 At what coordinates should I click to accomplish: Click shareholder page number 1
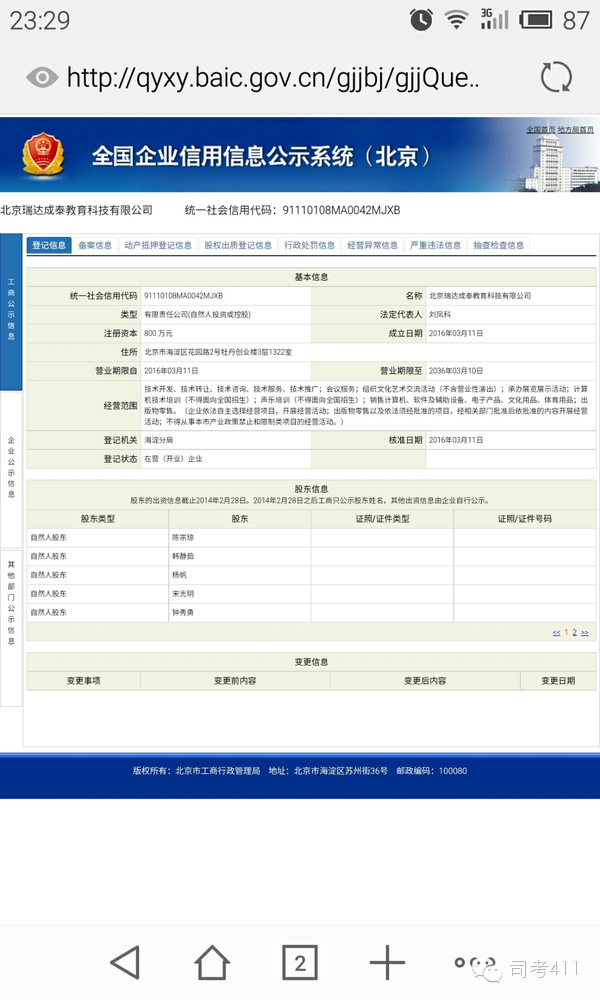click(x=566, y=633)
